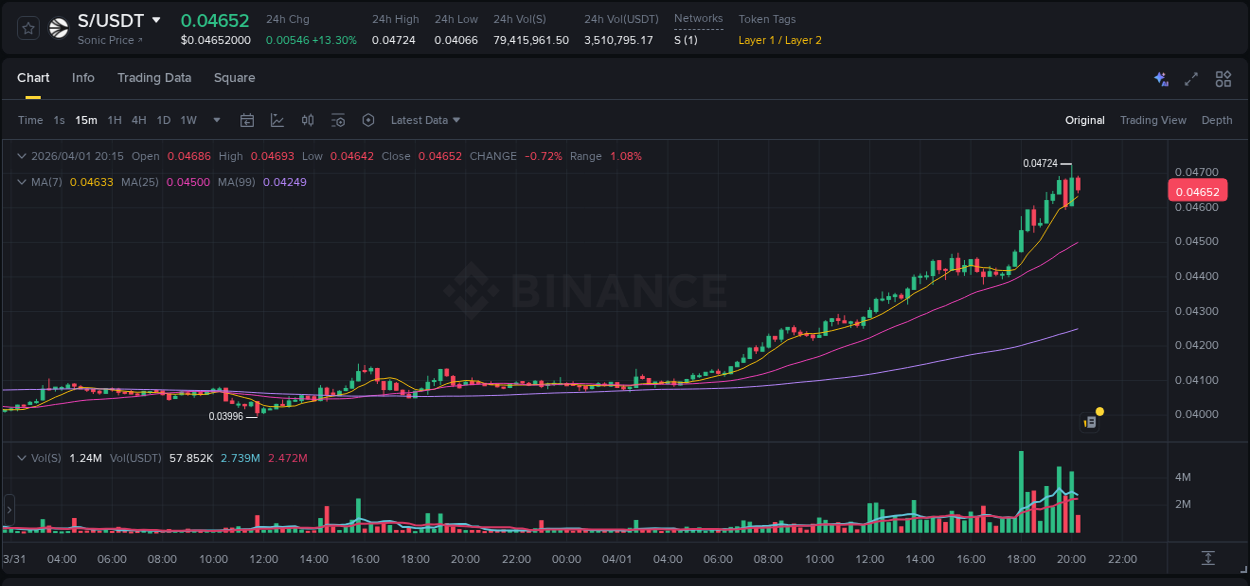The image size is (1250, 586).
Task: Open the chart settings hexagon icon
Action: pos(368,120)
